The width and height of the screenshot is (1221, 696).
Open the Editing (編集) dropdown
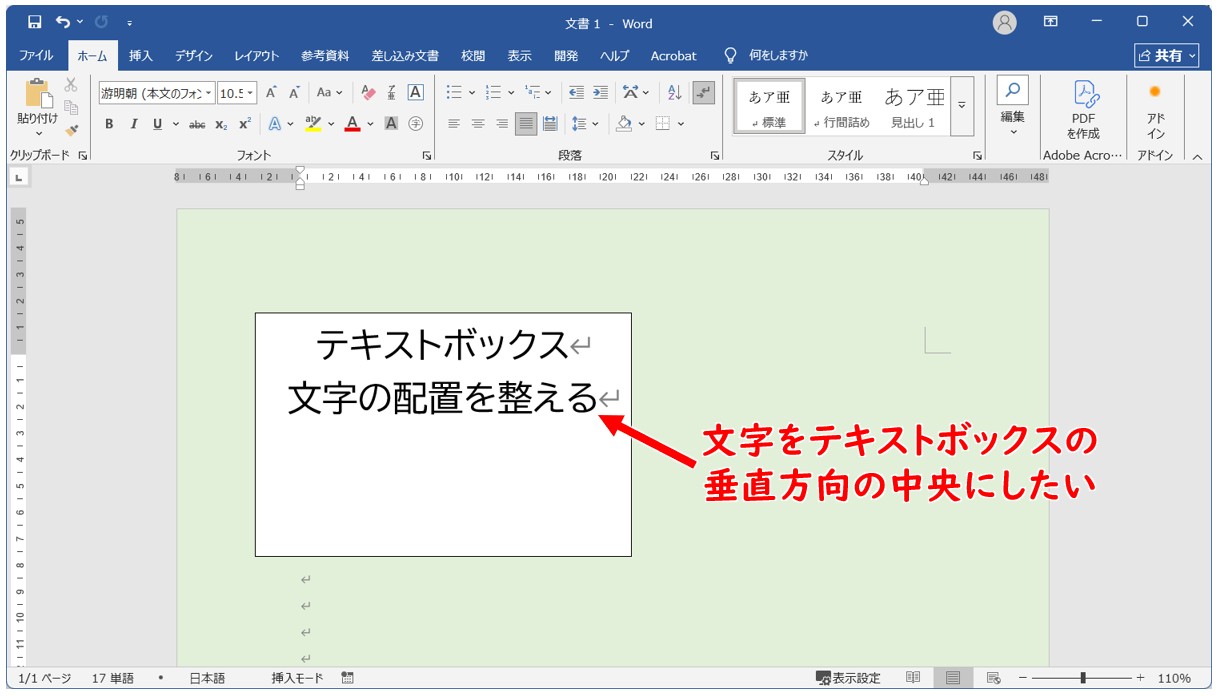click(1012, 107)
